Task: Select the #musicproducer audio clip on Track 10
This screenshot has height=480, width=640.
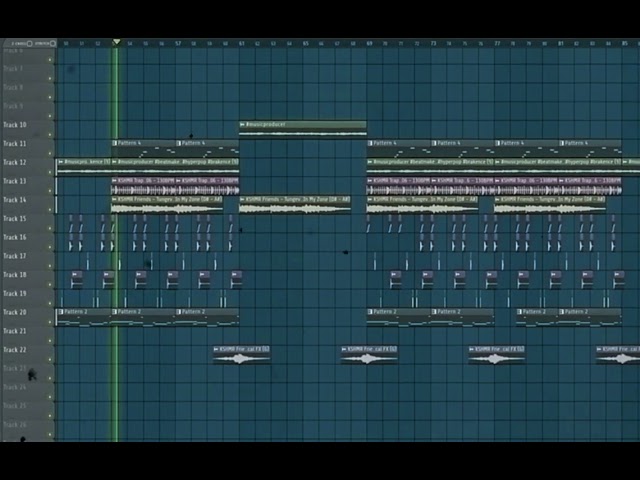Action: [x=303, y=129]
